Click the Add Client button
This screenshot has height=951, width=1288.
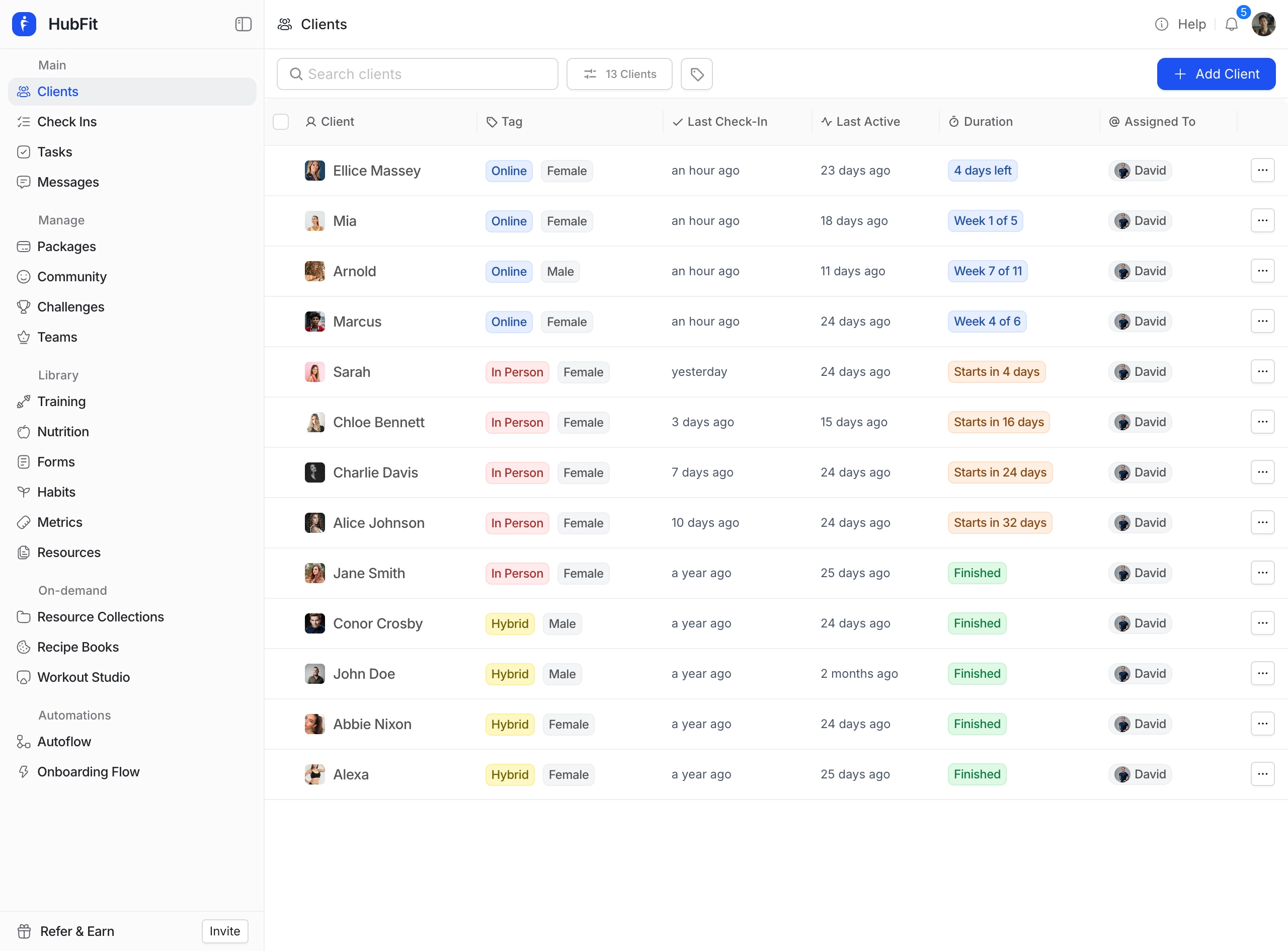(x=1216, y=73)
